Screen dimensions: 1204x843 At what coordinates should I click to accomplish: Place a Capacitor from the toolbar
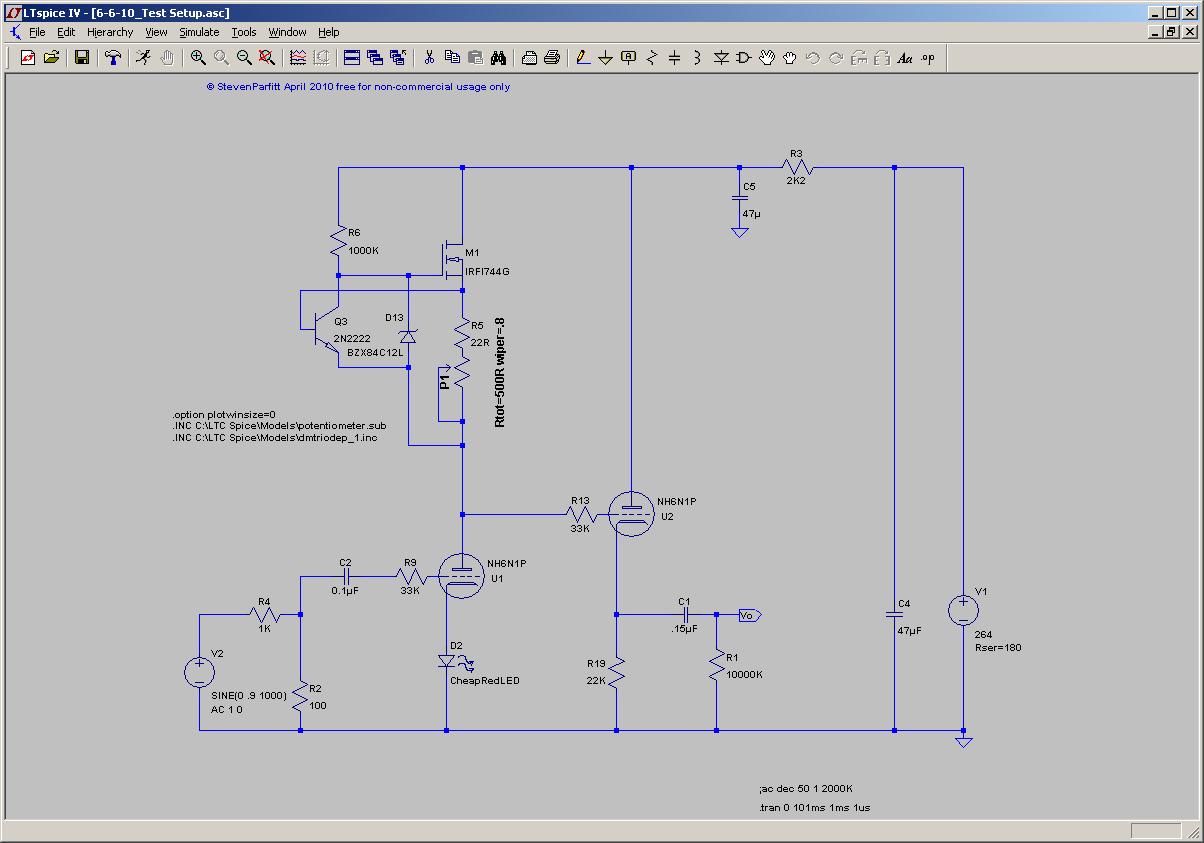tap(675, 58)
